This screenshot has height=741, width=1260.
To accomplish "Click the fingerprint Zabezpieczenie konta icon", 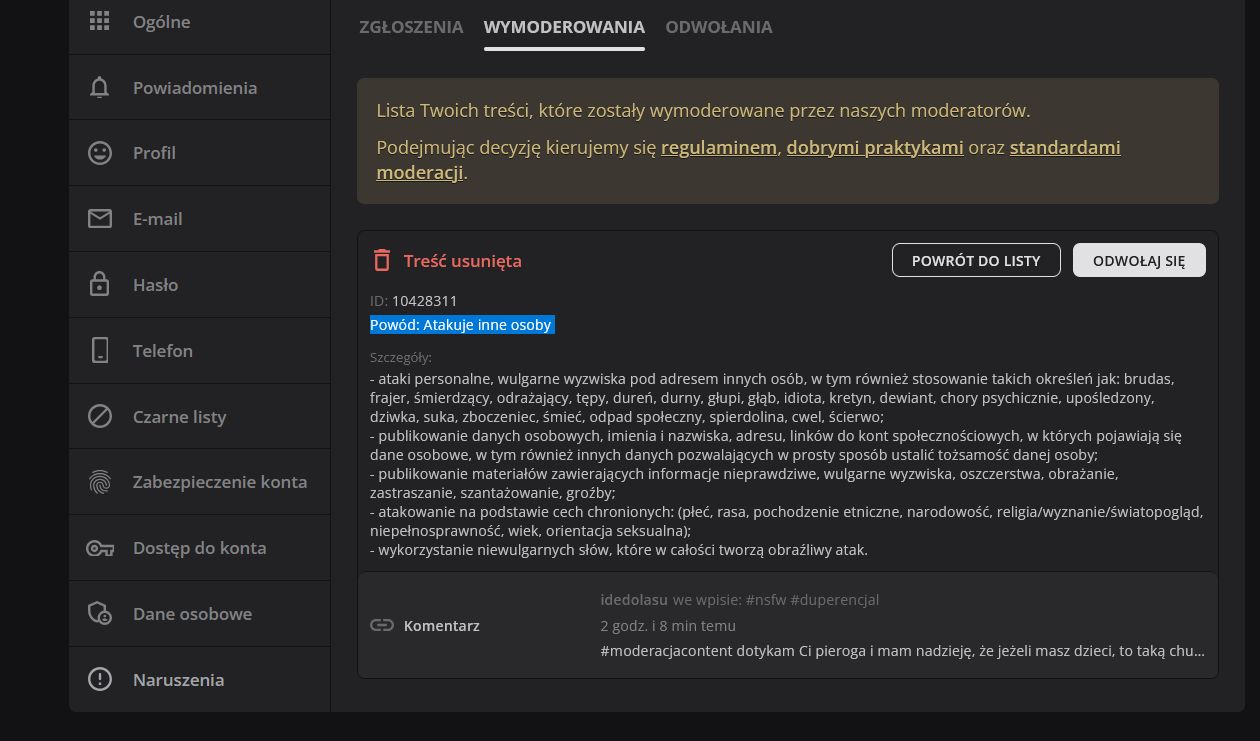I will (99, 482).
